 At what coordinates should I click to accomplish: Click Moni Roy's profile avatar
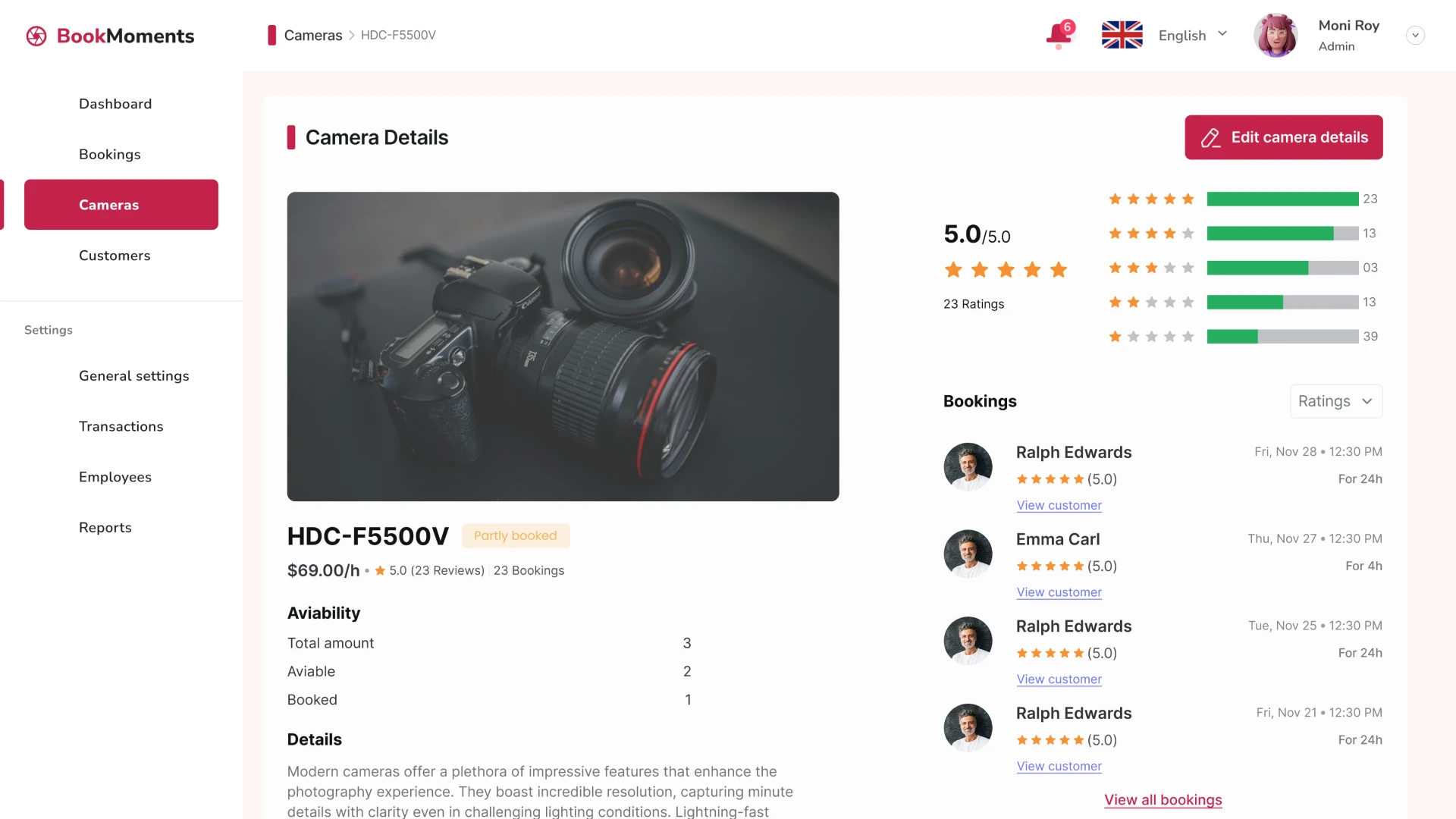[x=1276, y=35]
